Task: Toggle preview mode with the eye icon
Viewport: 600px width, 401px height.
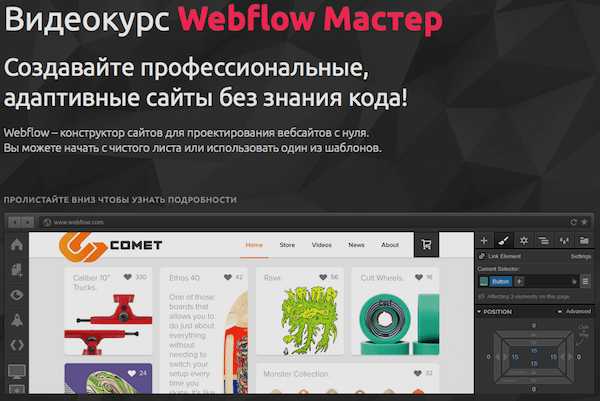Action: (17, 295)
